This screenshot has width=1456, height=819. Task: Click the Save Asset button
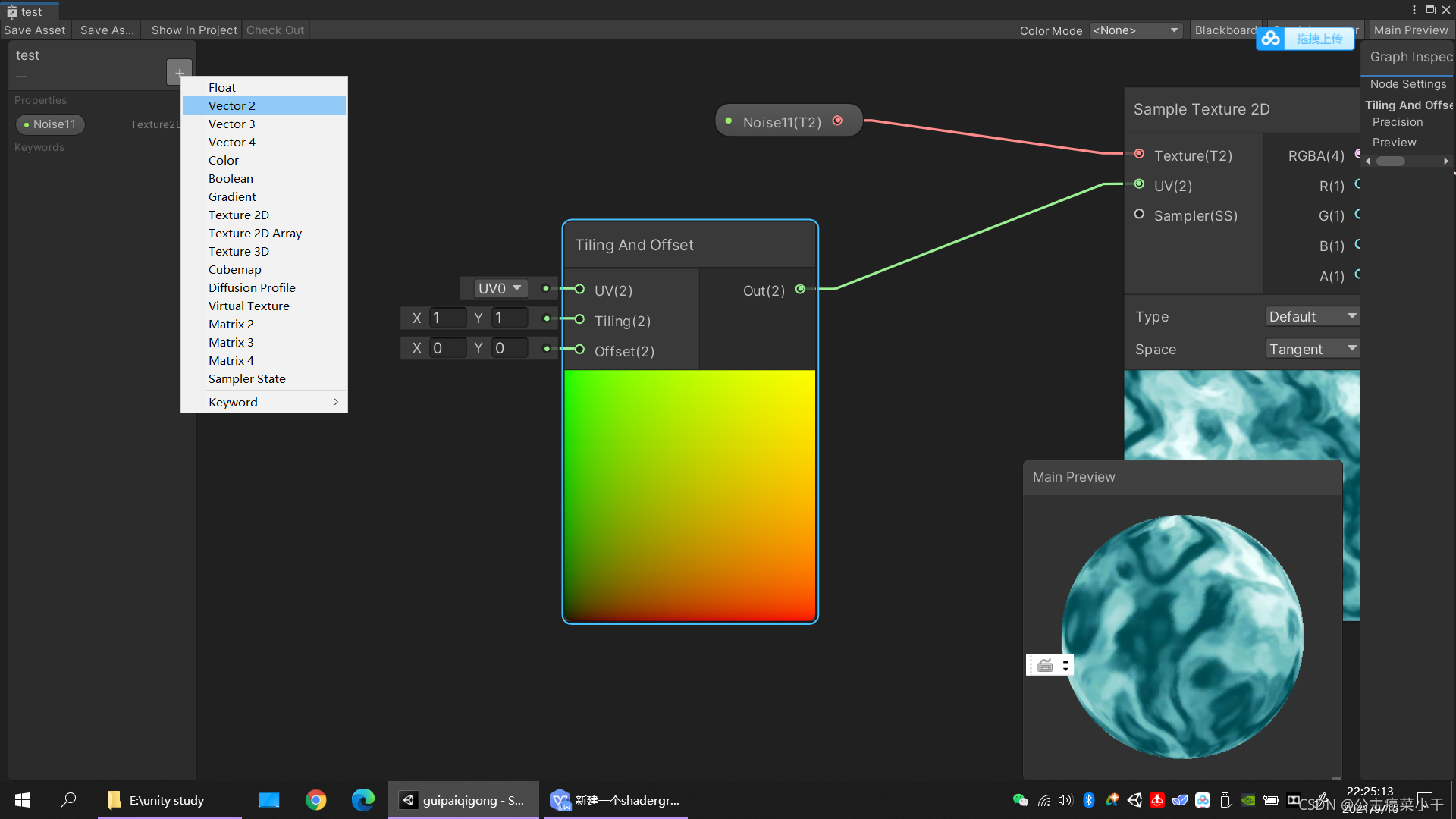(35, 30)
